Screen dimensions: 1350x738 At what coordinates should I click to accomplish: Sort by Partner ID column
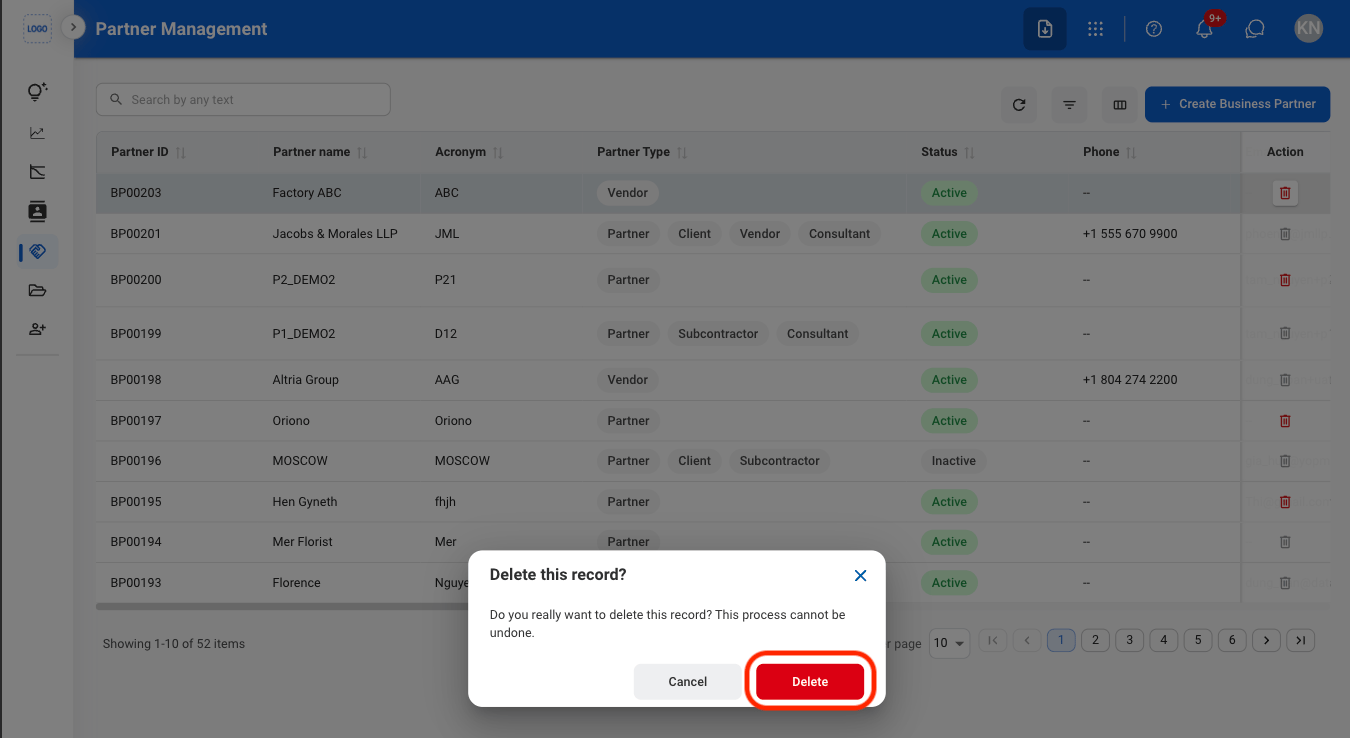148,152
